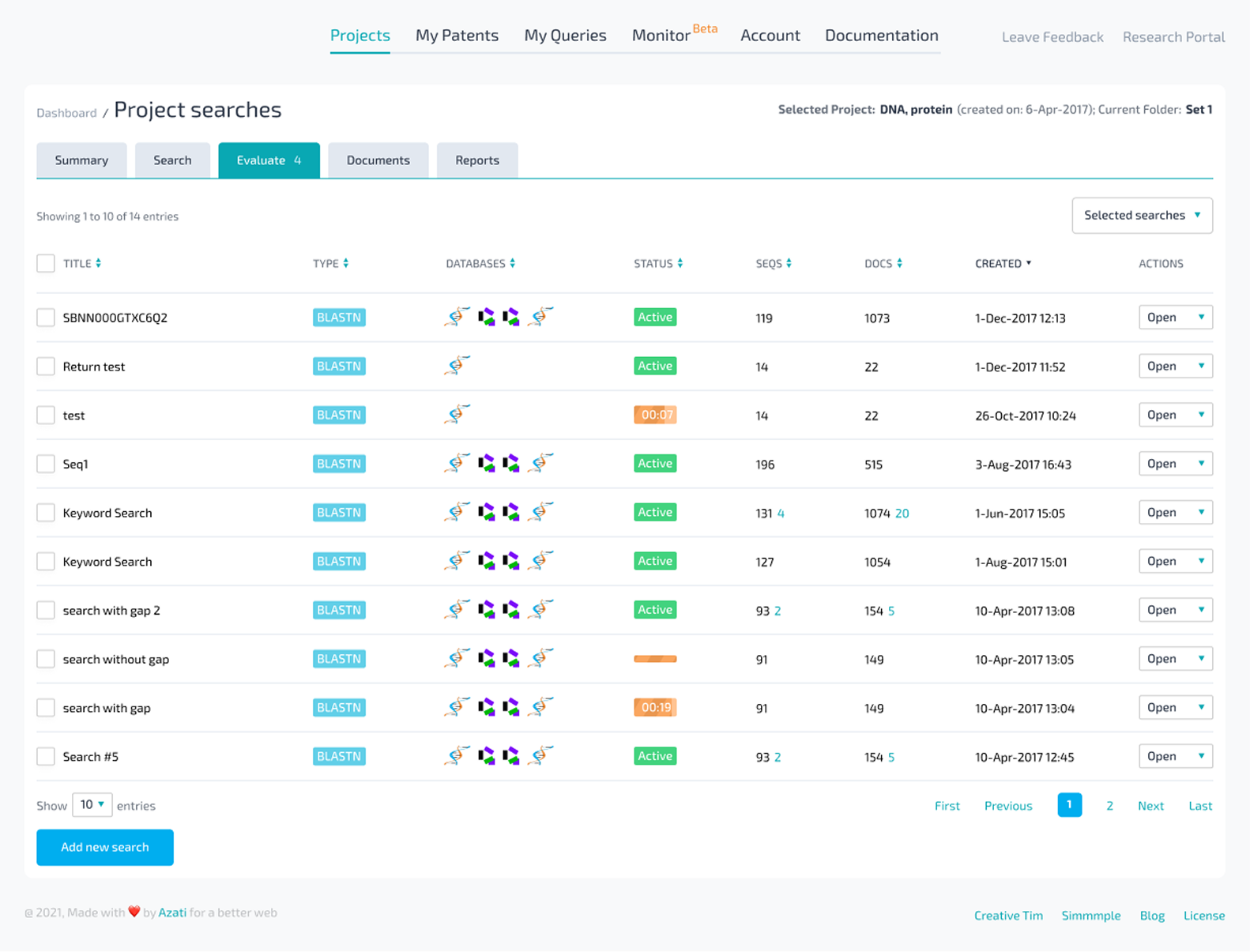Expand the Open actions dropdown for Seq1

click(x=1175, y=464)
